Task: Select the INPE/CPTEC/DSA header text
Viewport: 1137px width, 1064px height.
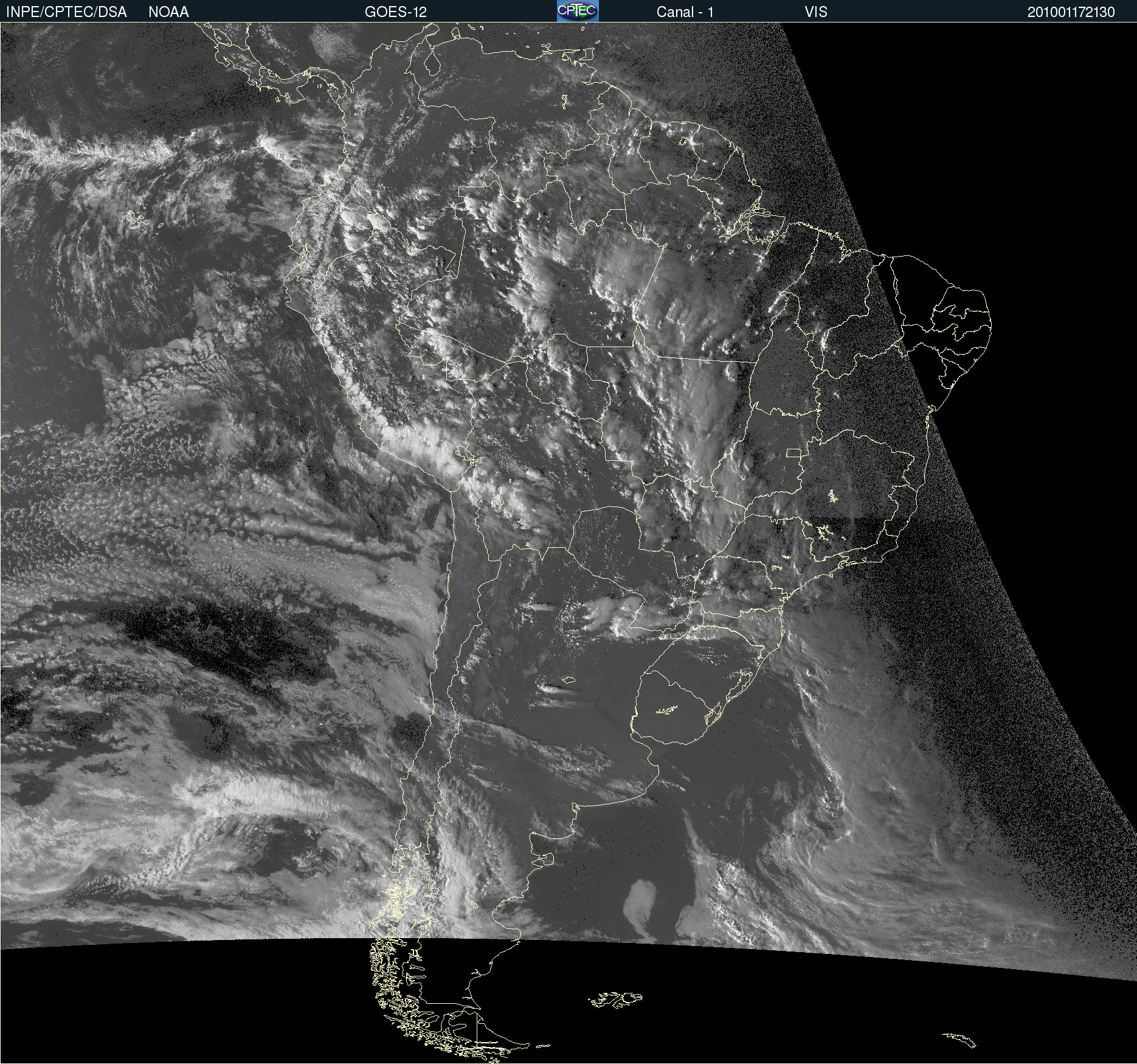Action: [66, 12]
